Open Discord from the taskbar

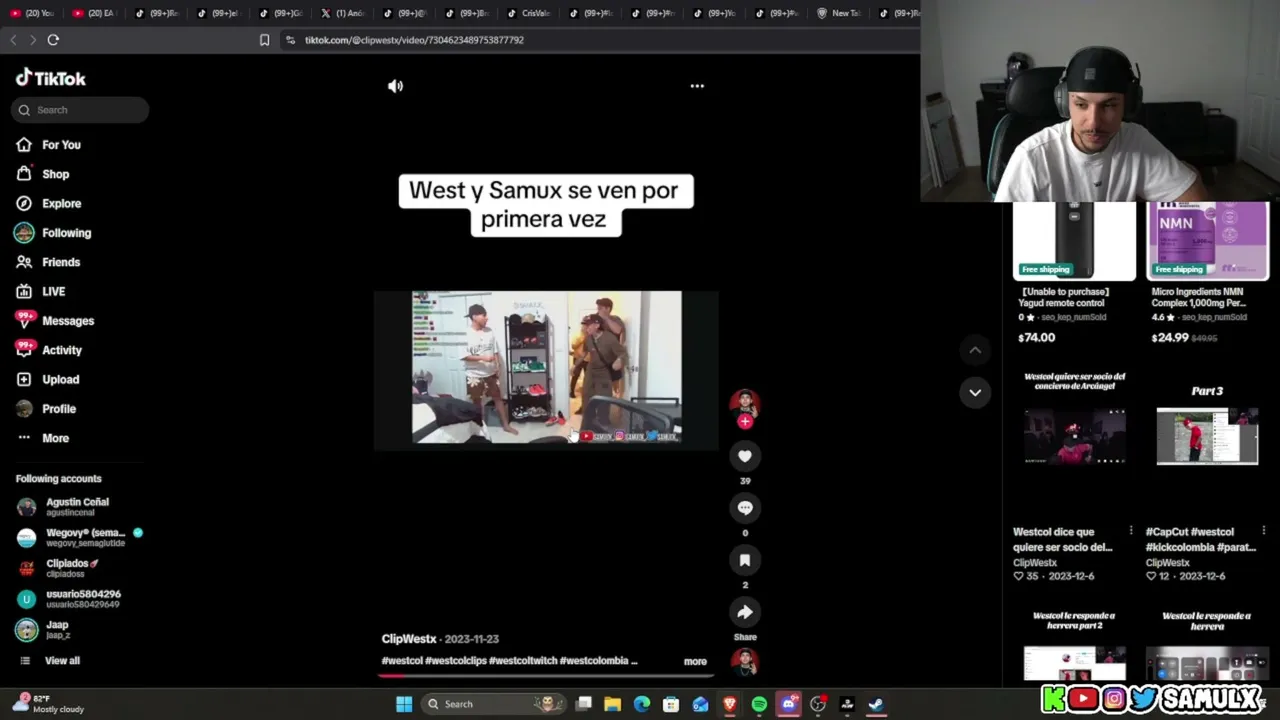(x=789, y=704)
